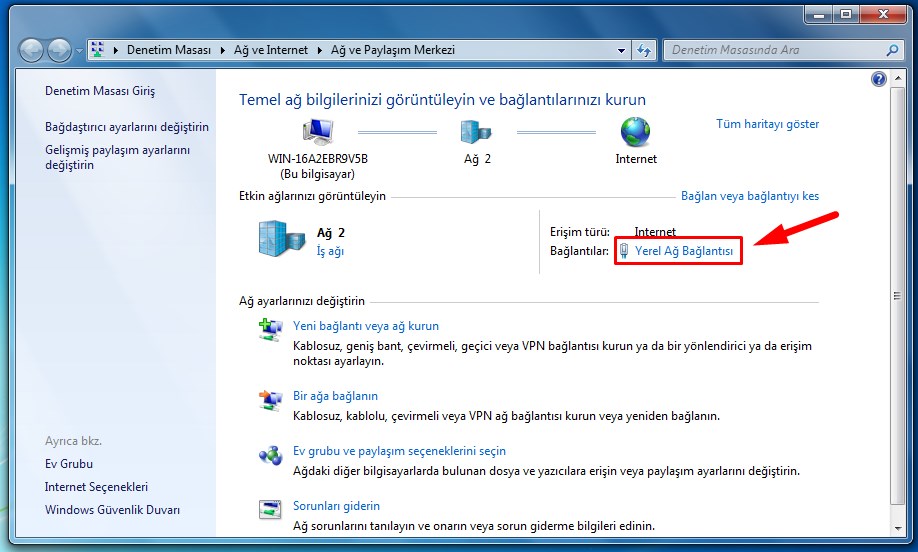This screenshot has width=918, height=552.
Task: Select the Denetim Masası breadcrumb item
Action: (x=168, y=50)
